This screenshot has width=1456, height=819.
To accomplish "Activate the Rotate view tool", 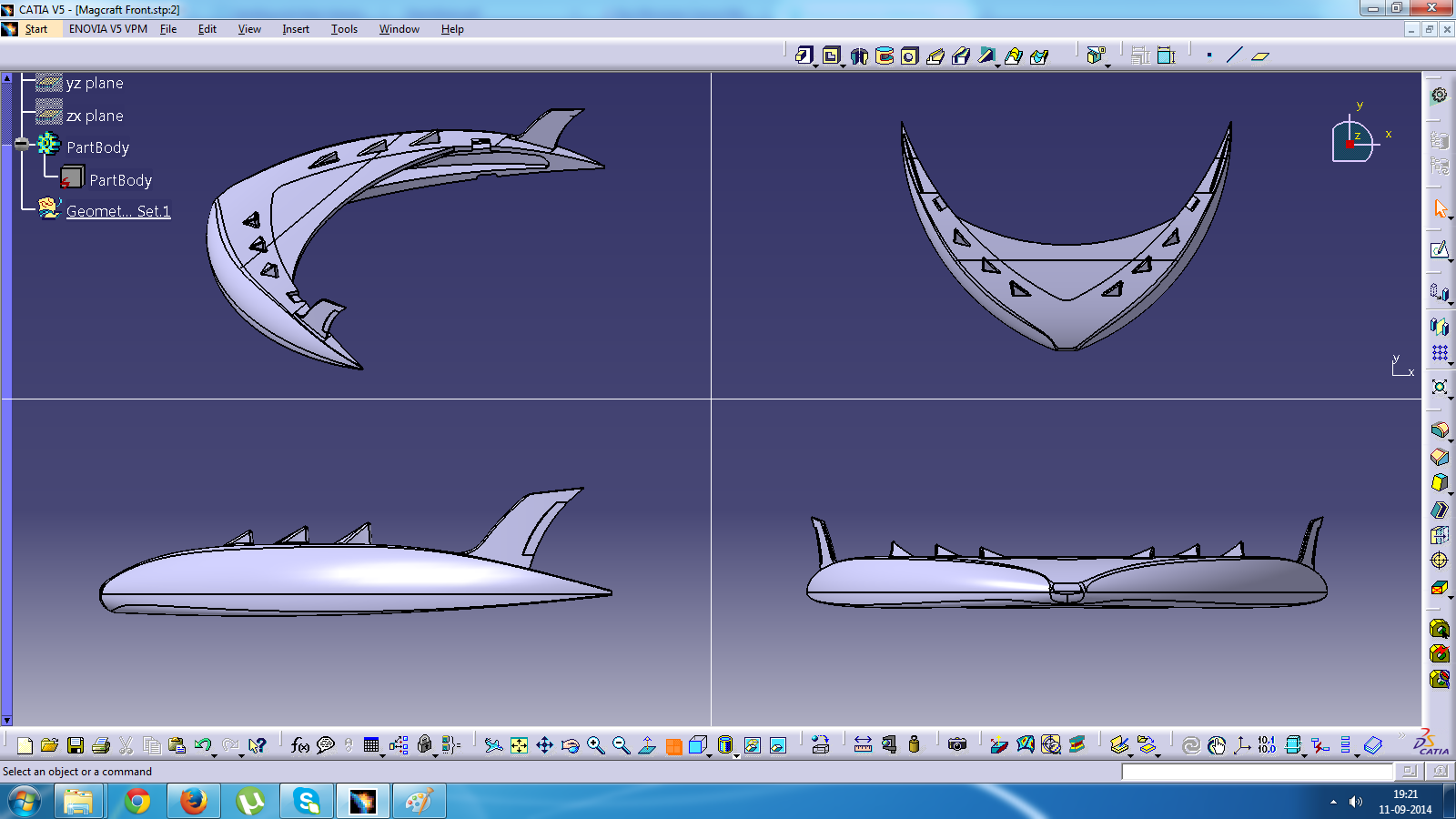I will pyautogui.click(x=570, y=745).
